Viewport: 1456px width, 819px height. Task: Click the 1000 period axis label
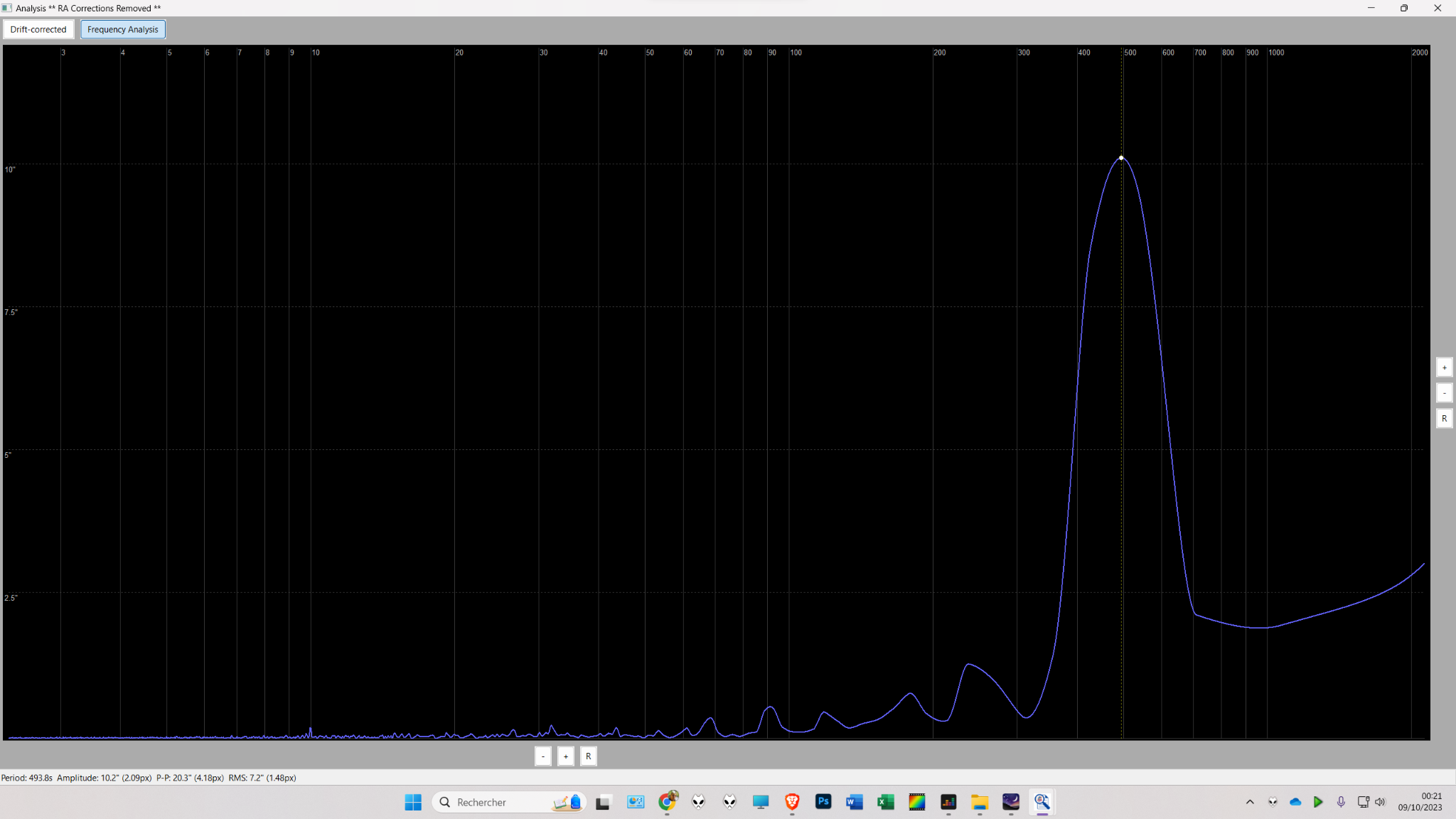pyautogui.click(x=1276, y=53)
